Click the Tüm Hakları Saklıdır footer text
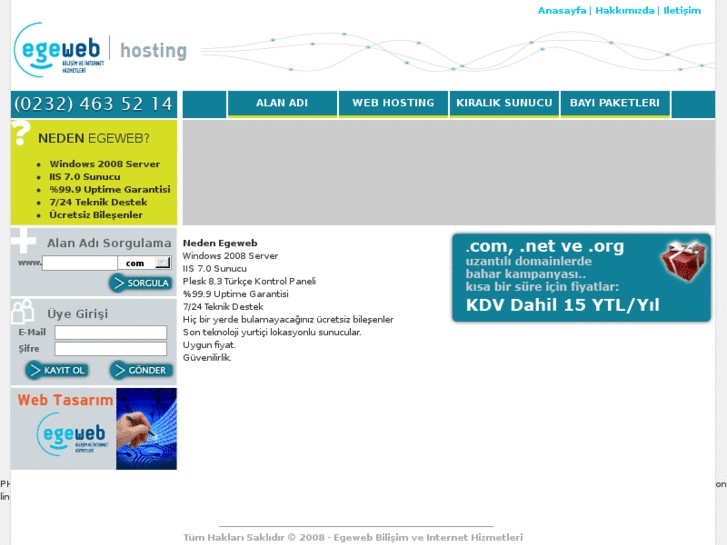 click(x=353, y=537)
